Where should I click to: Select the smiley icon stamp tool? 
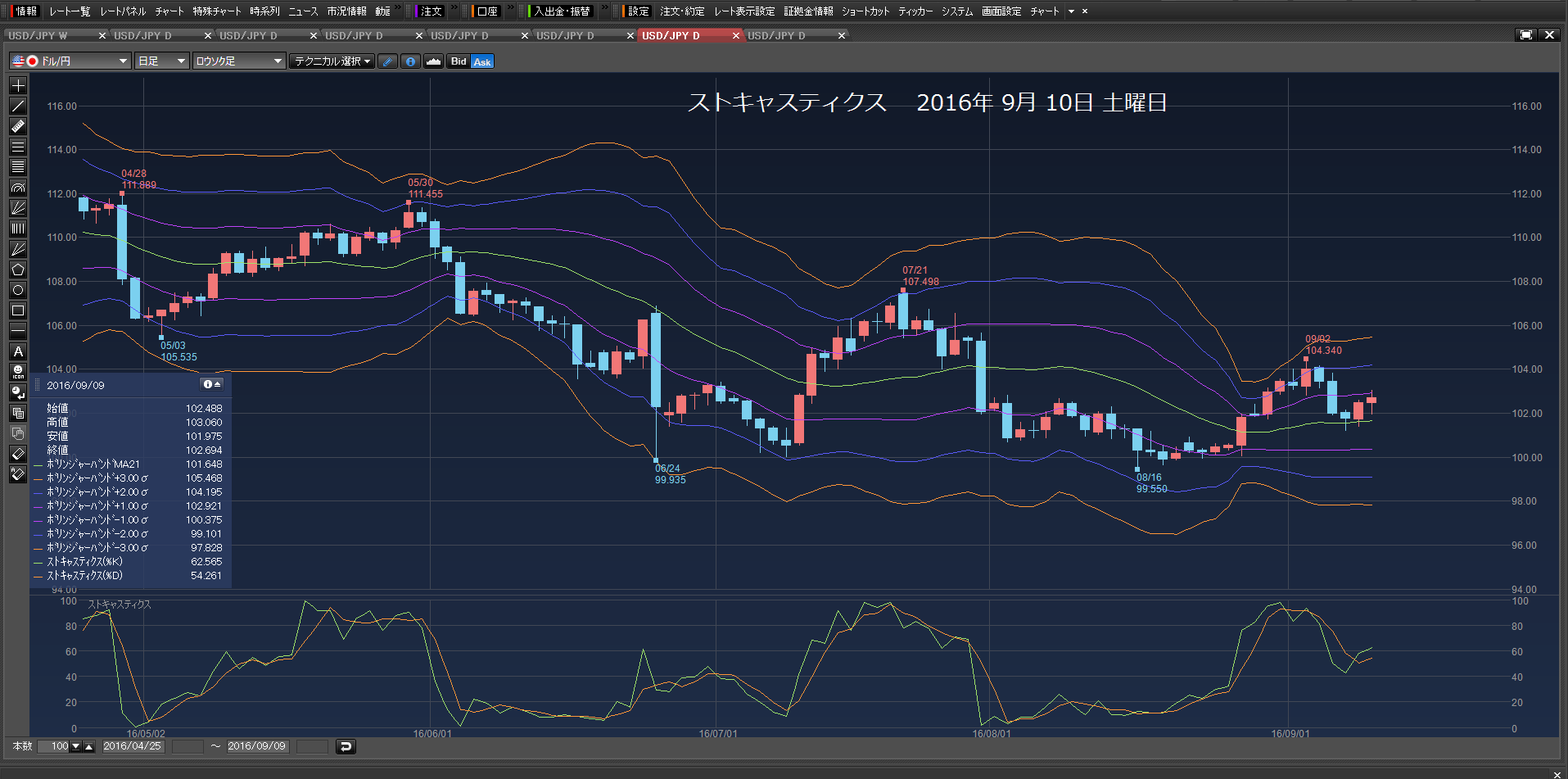(x=18, y=372)
